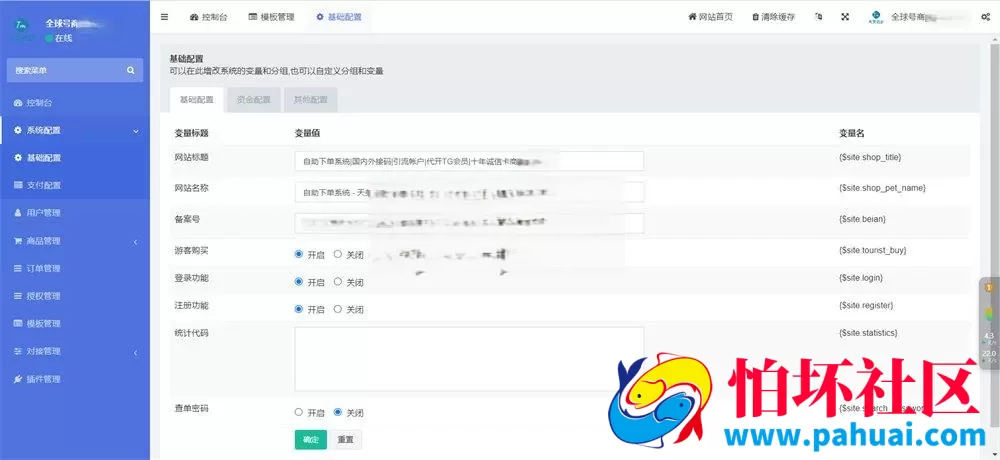Click the search magnifier icon in sidebar
The height and width of the screenshot is (460, 1000).
click(131, 70)
